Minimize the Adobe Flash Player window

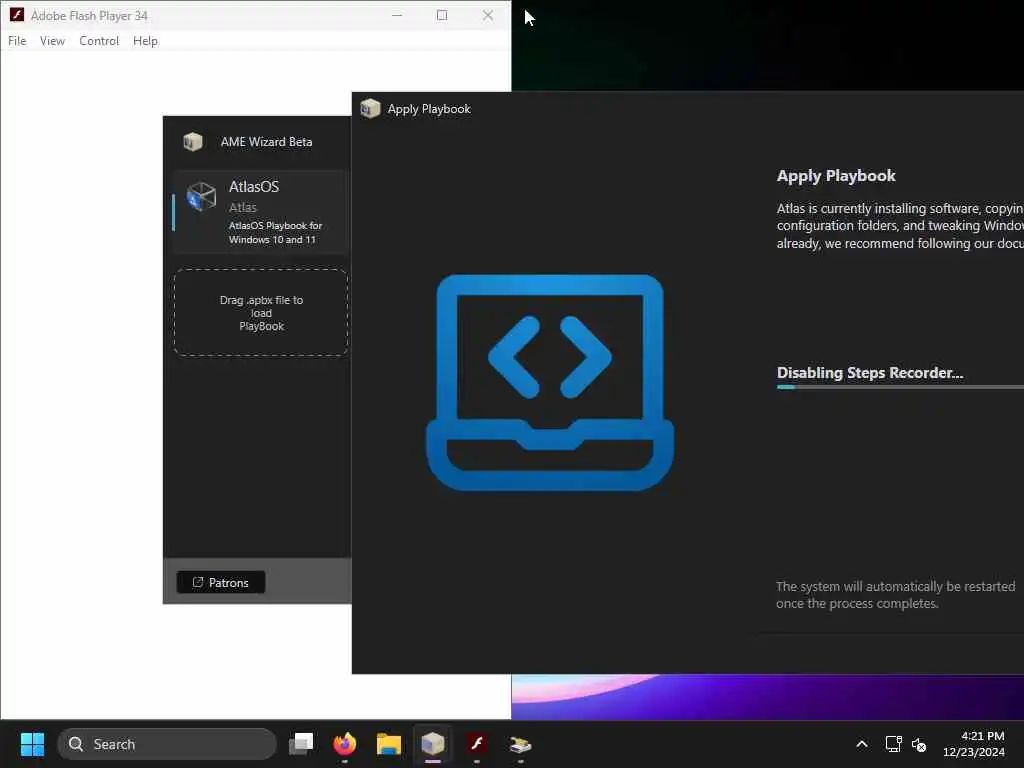[396, 15]
